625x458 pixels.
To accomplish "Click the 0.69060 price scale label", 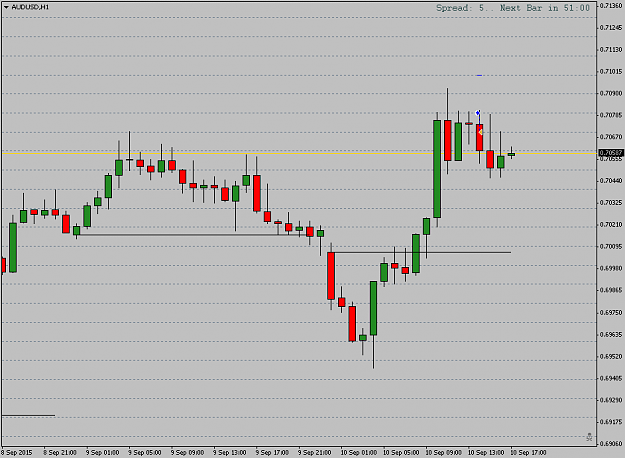I will tap(611, 444).
